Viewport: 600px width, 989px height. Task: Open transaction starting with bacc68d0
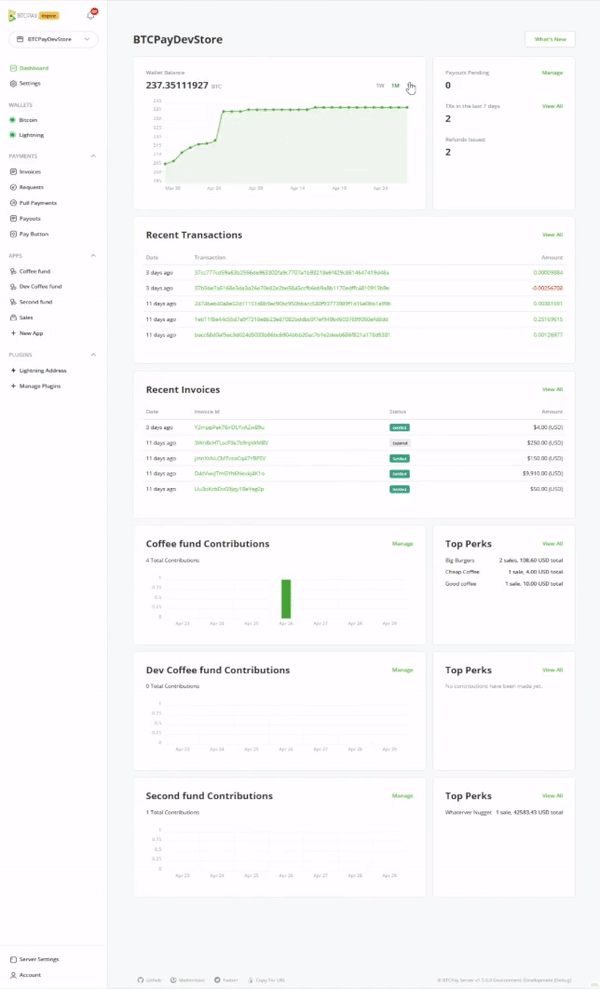pos(291,335)
